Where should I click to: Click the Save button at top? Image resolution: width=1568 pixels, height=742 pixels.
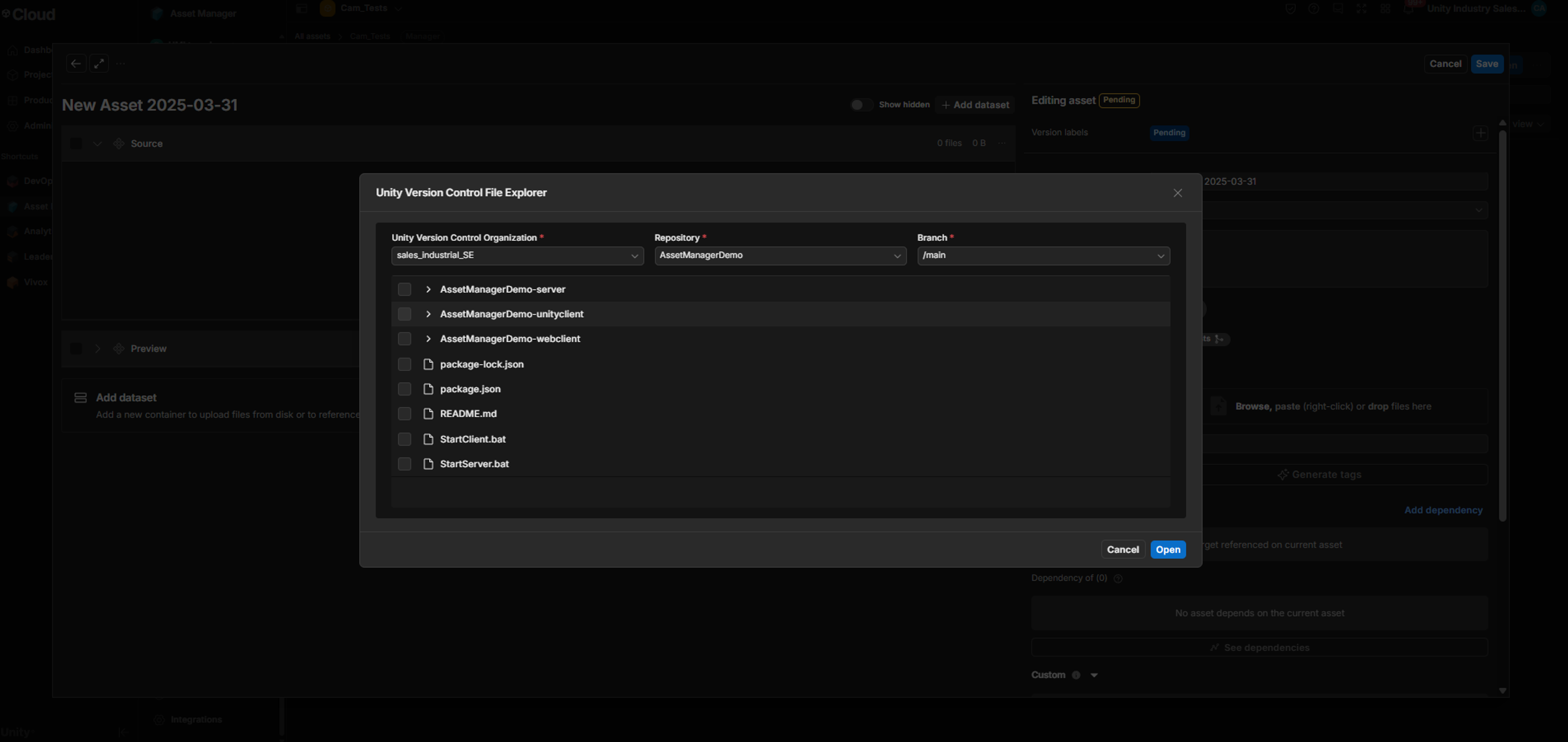pos(1486,64)
